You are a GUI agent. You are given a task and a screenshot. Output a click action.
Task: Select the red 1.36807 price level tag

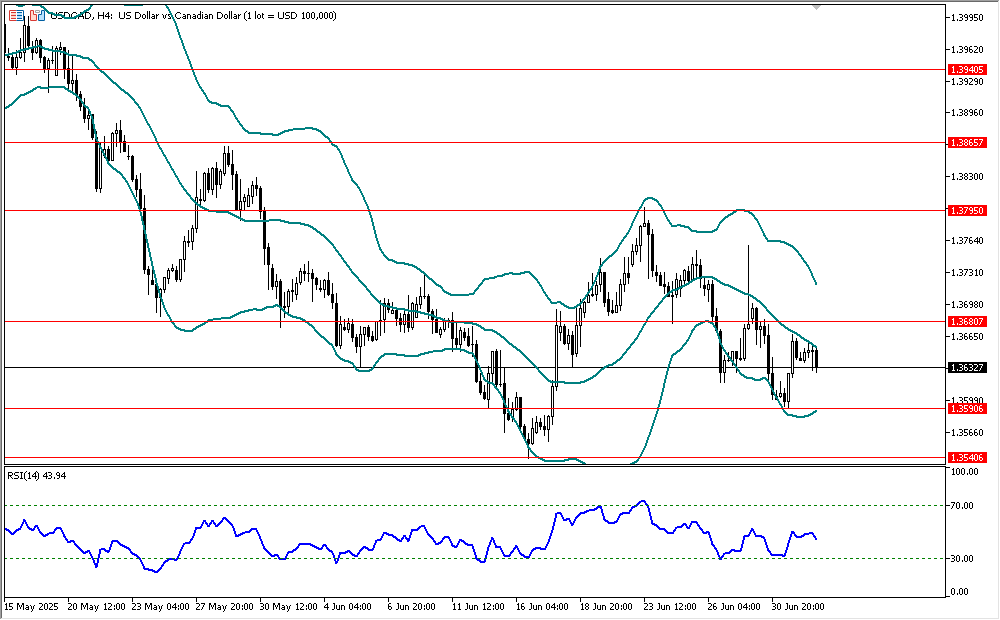point(967,321)
